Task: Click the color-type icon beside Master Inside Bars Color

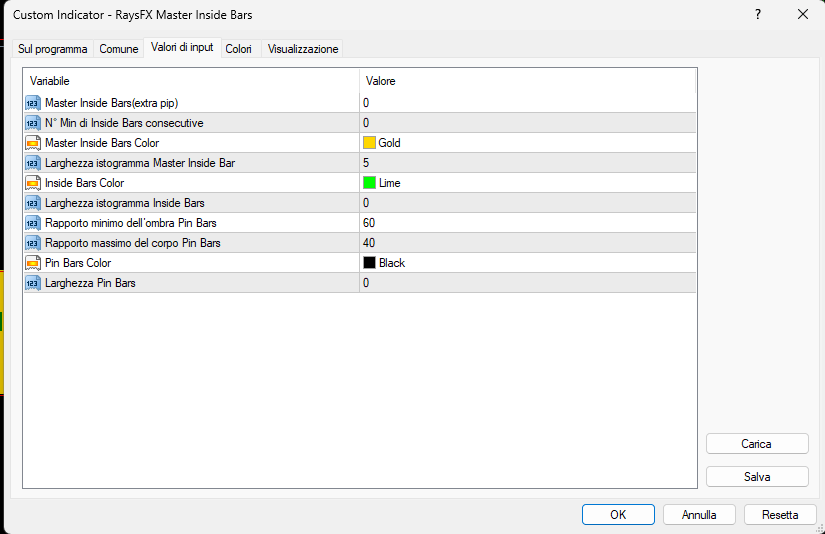Action: 33,143
